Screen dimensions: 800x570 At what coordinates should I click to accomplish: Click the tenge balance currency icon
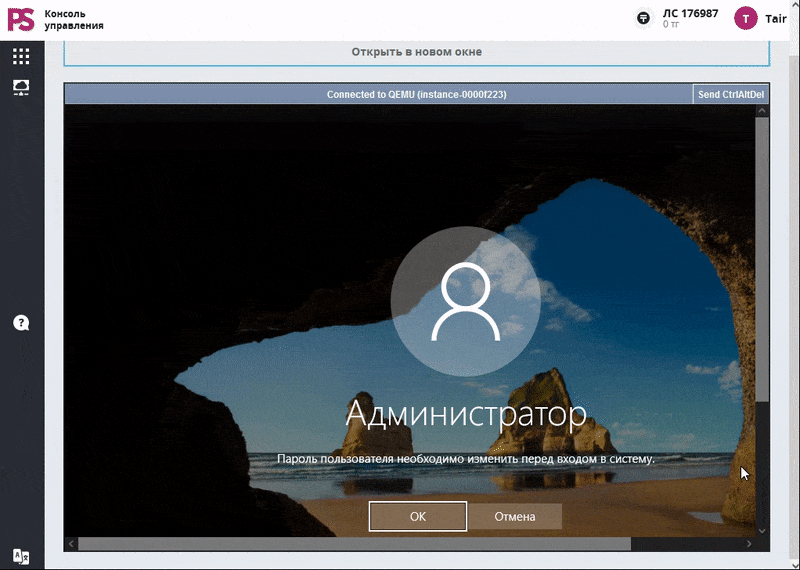coord(644,18)
